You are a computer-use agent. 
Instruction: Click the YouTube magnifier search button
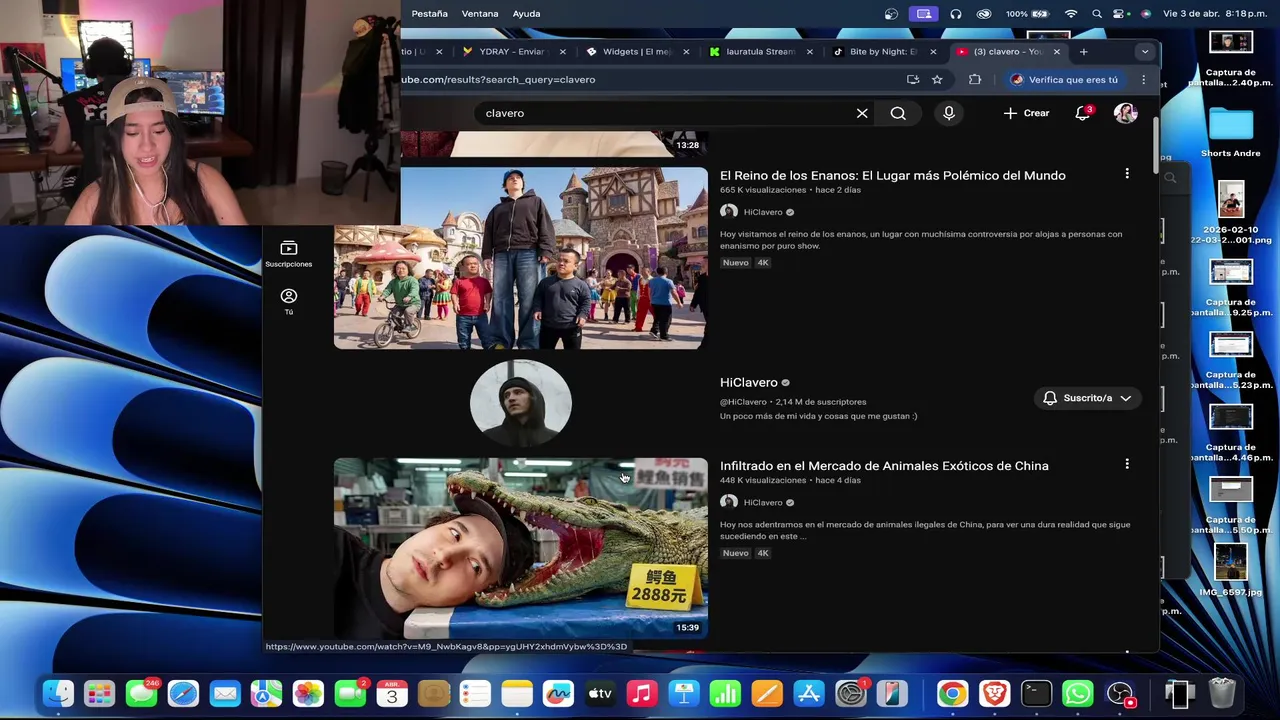click(x=898, y=113)
